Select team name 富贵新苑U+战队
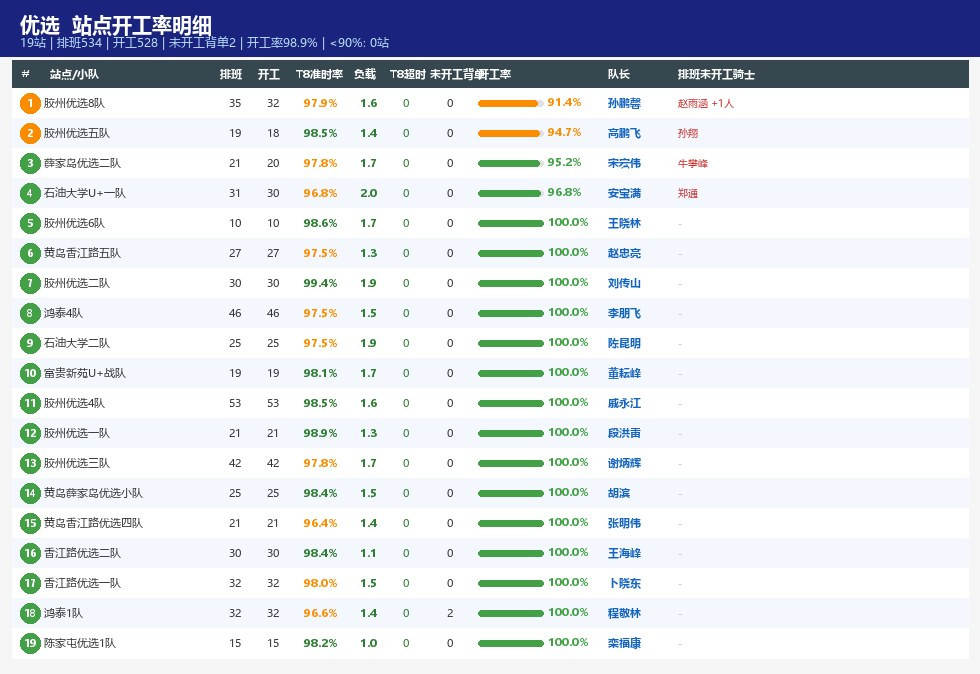 click(85, 373)
